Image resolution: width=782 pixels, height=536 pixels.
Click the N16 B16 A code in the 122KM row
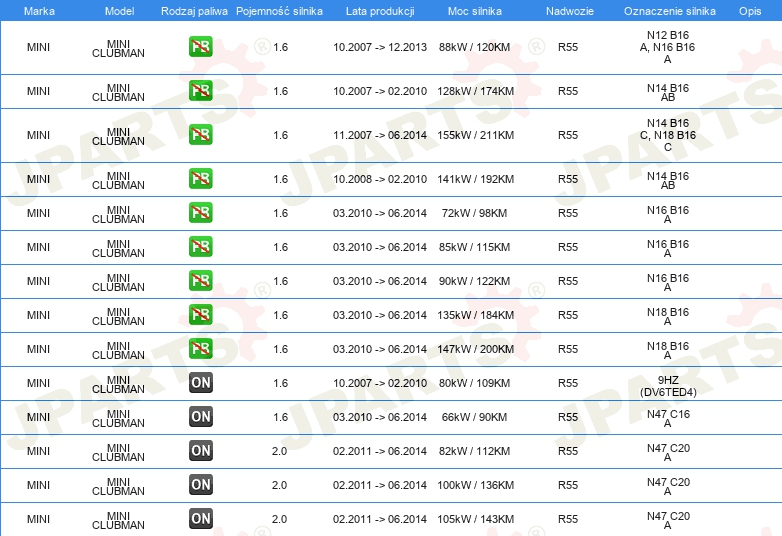[x=668, y=282]
